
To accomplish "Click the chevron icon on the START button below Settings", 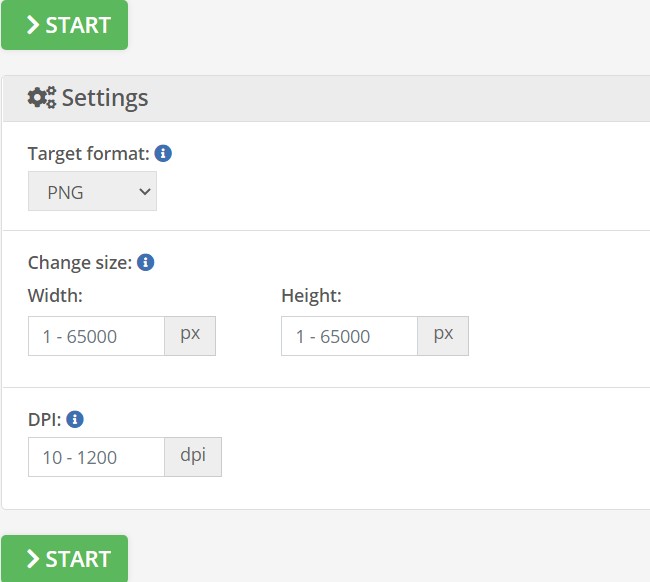I will [x=33, y=558].
